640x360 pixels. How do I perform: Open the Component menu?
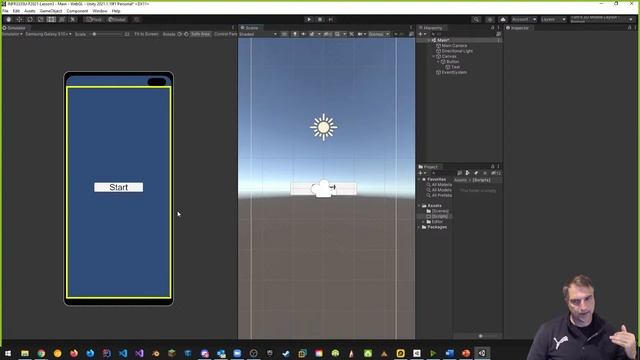point(77,11)
